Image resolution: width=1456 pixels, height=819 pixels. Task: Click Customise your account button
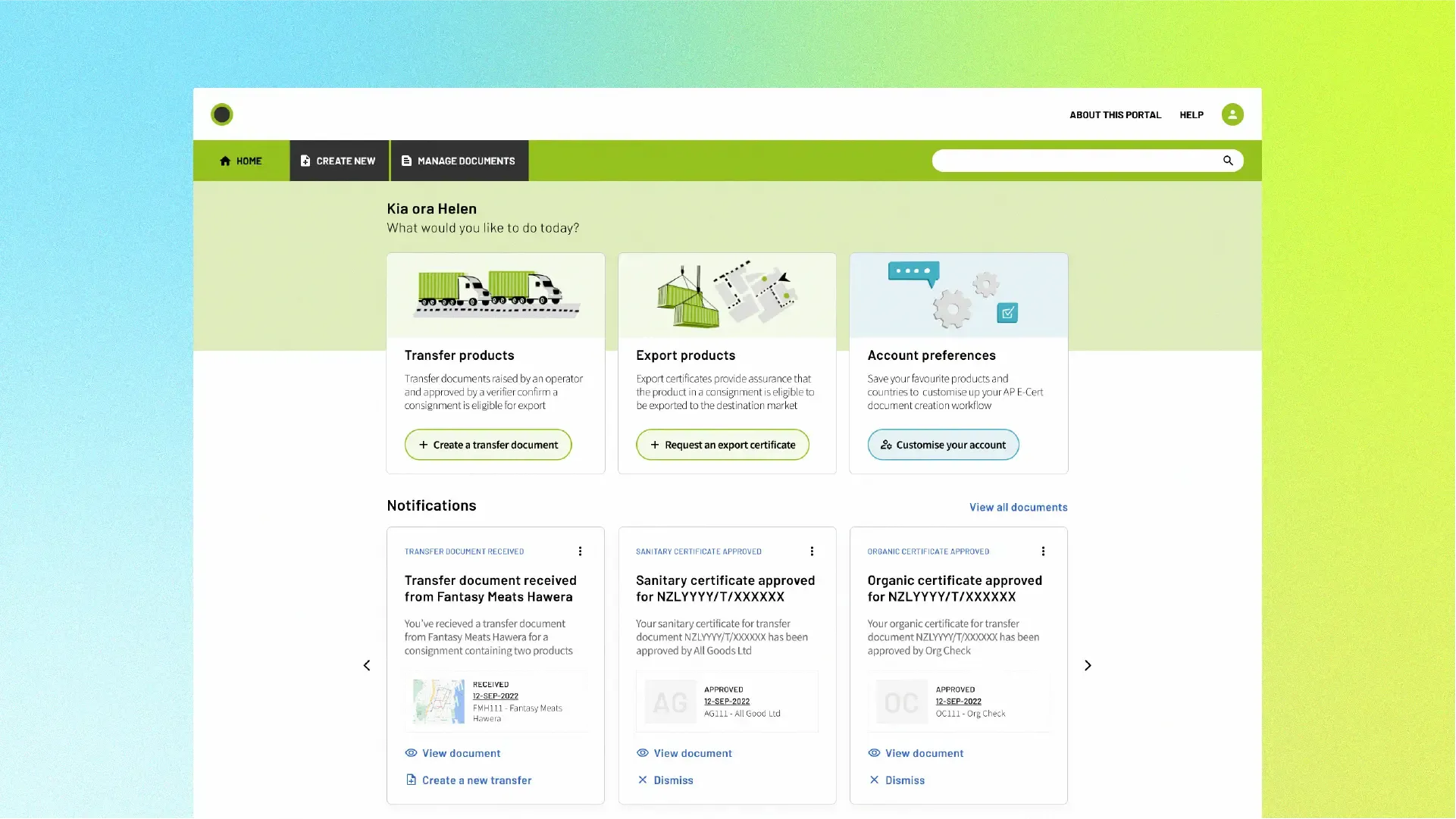[943, 445]
